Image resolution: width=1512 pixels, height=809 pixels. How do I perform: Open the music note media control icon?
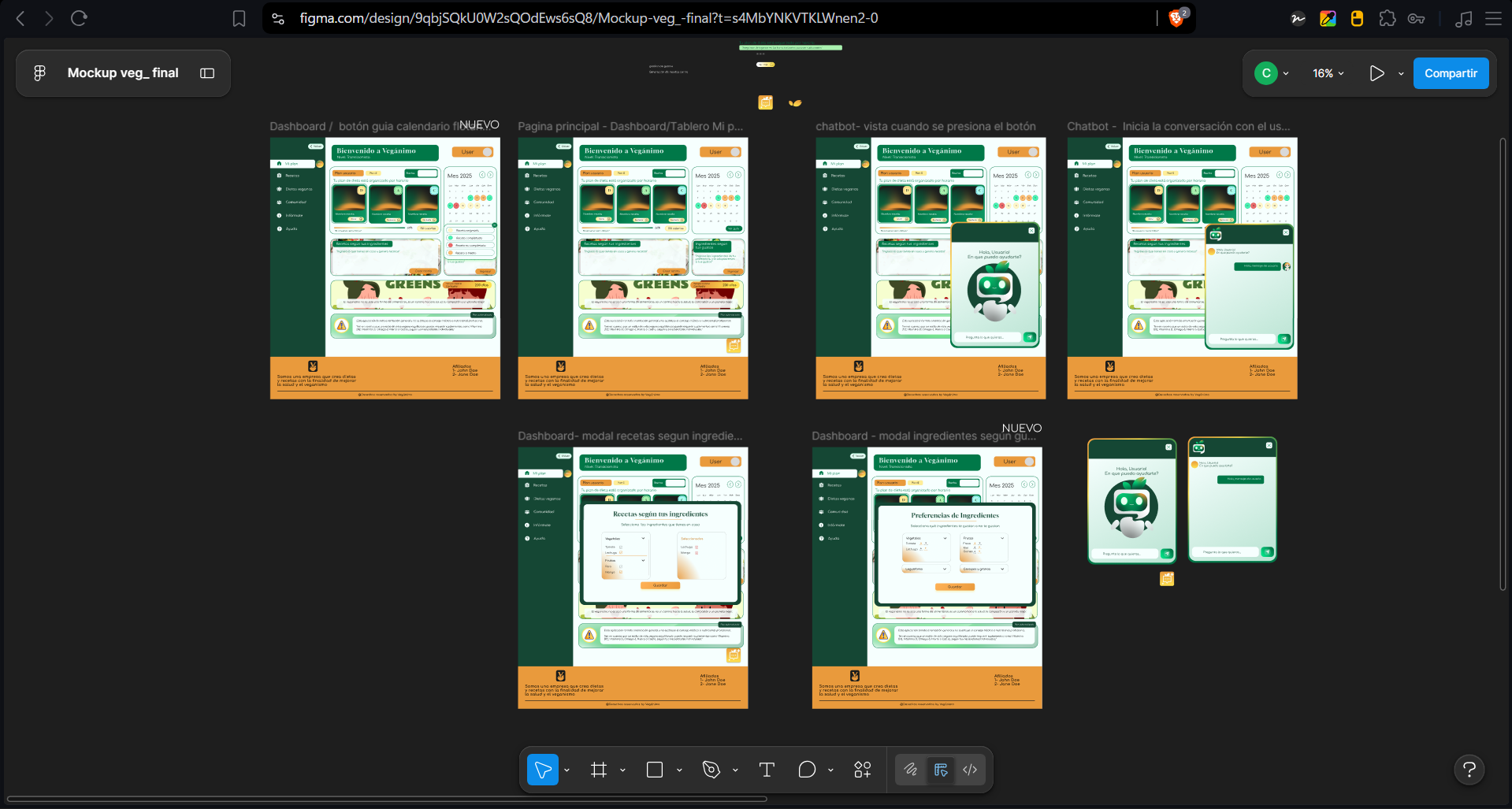1464,18
